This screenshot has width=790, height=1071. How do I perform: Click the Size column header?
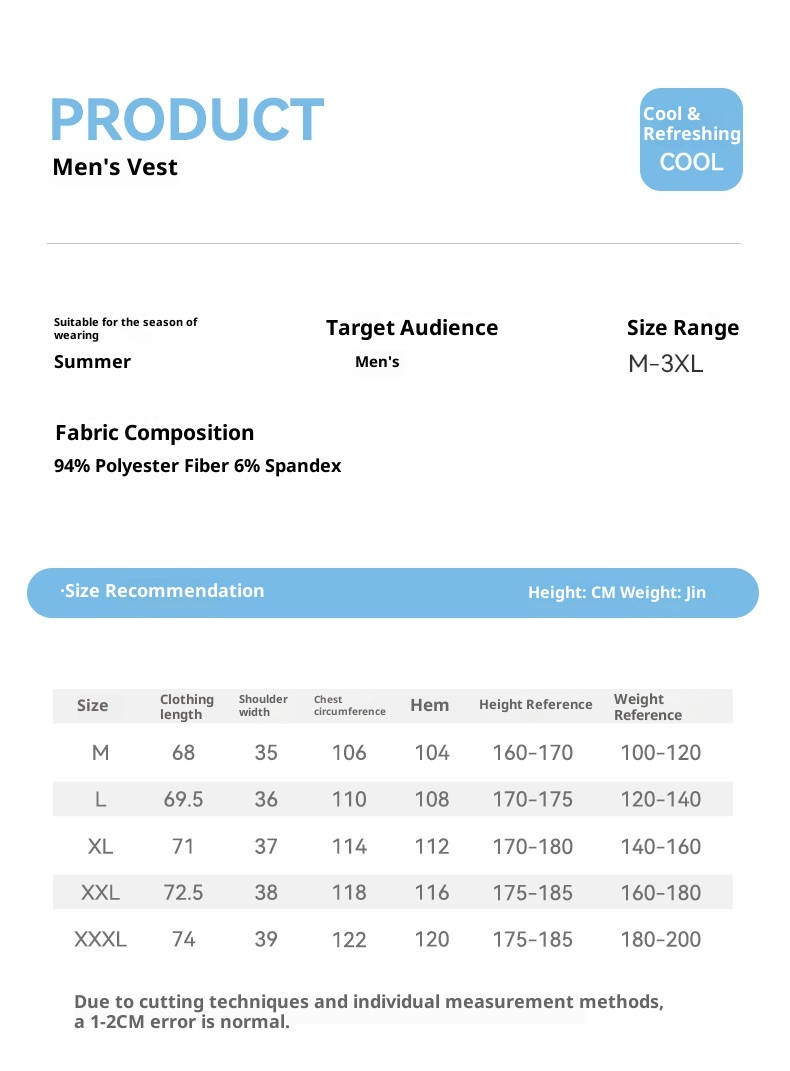click(x=92, y=706)
